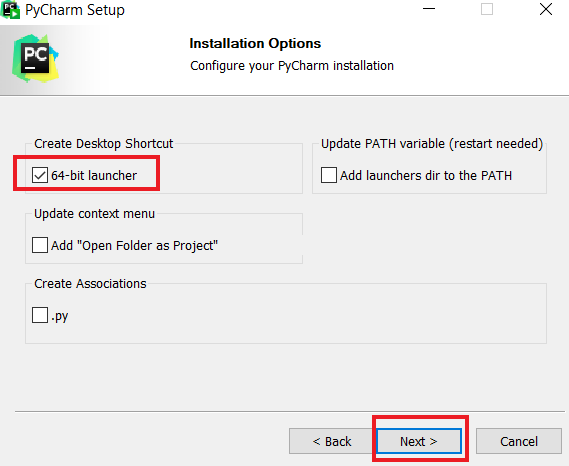The height and width of the screenshot is (466, 569).
Task: Tick the .py association checkbox
Action: tap(40, 315)
